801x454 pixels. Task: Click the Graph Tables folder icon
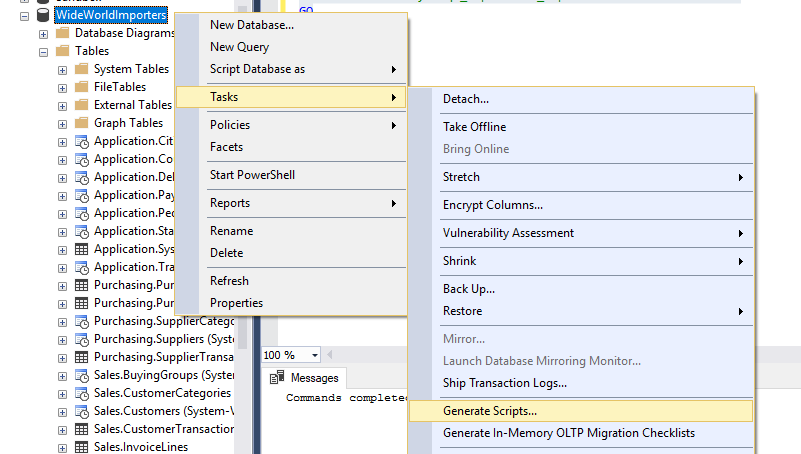pos(81,123)
